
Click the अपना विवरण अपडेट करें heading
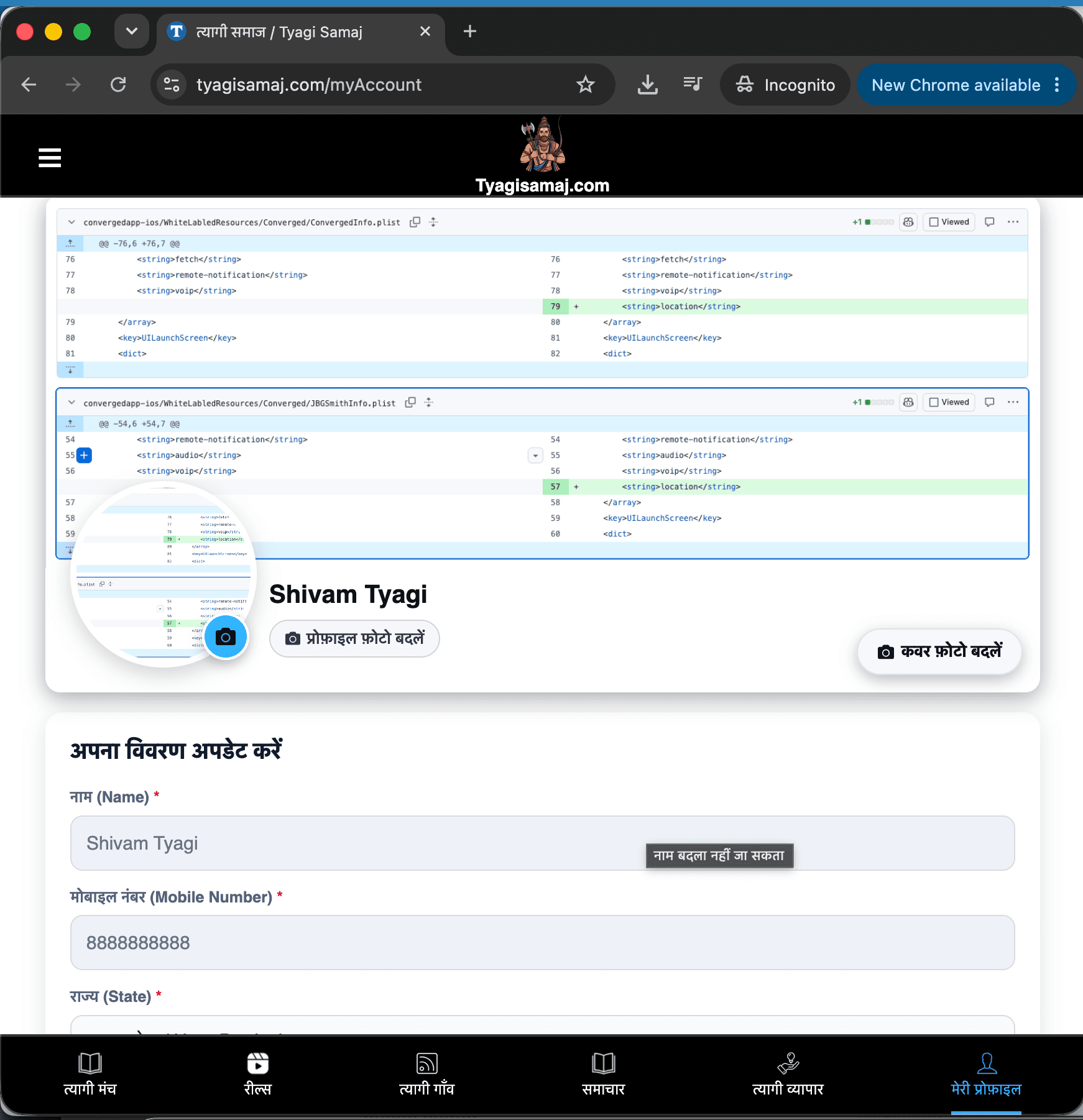coord(176,750)
